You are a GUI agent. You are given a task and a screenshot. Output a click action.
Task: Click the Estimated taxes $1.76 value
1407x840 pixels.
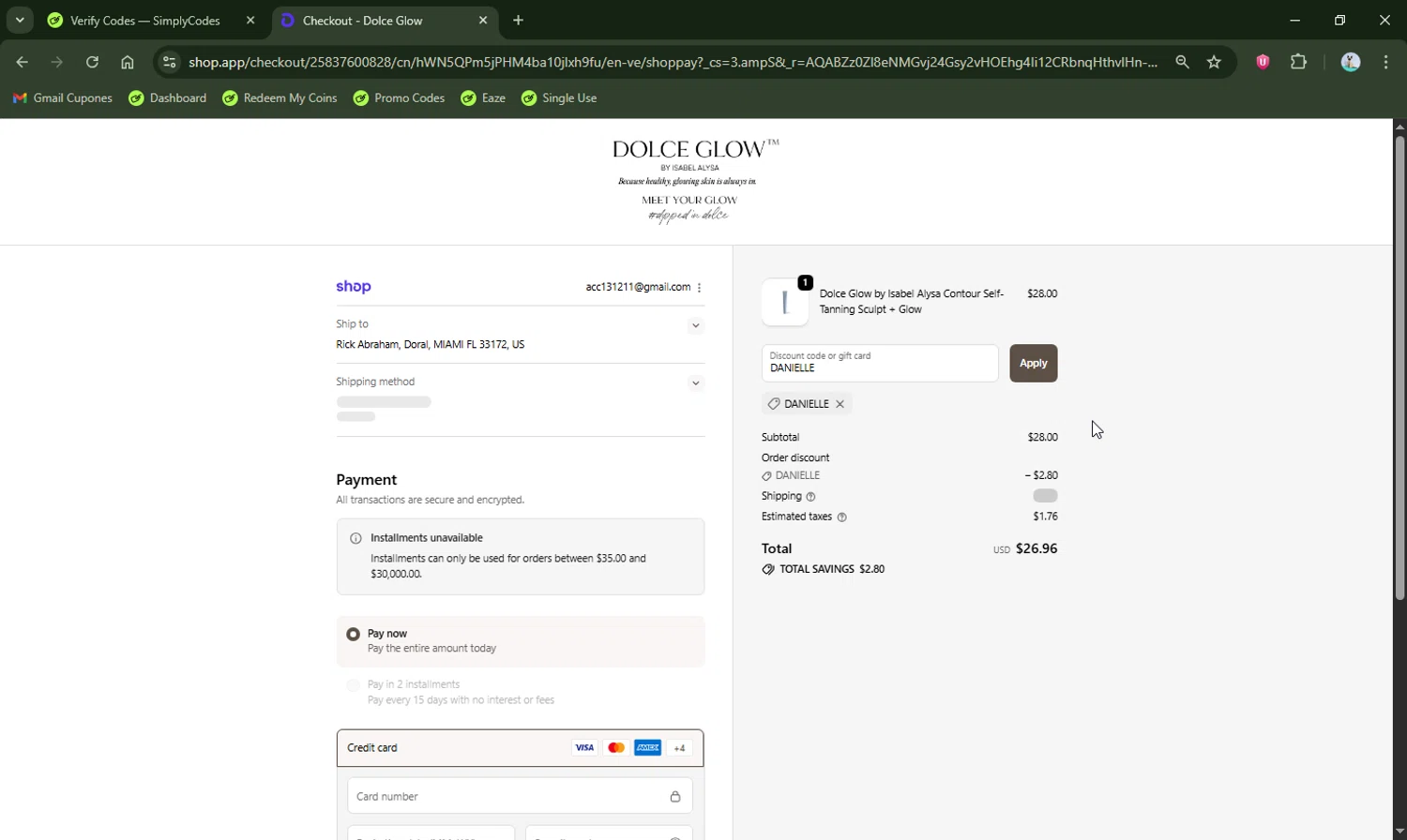(1045, 517)
